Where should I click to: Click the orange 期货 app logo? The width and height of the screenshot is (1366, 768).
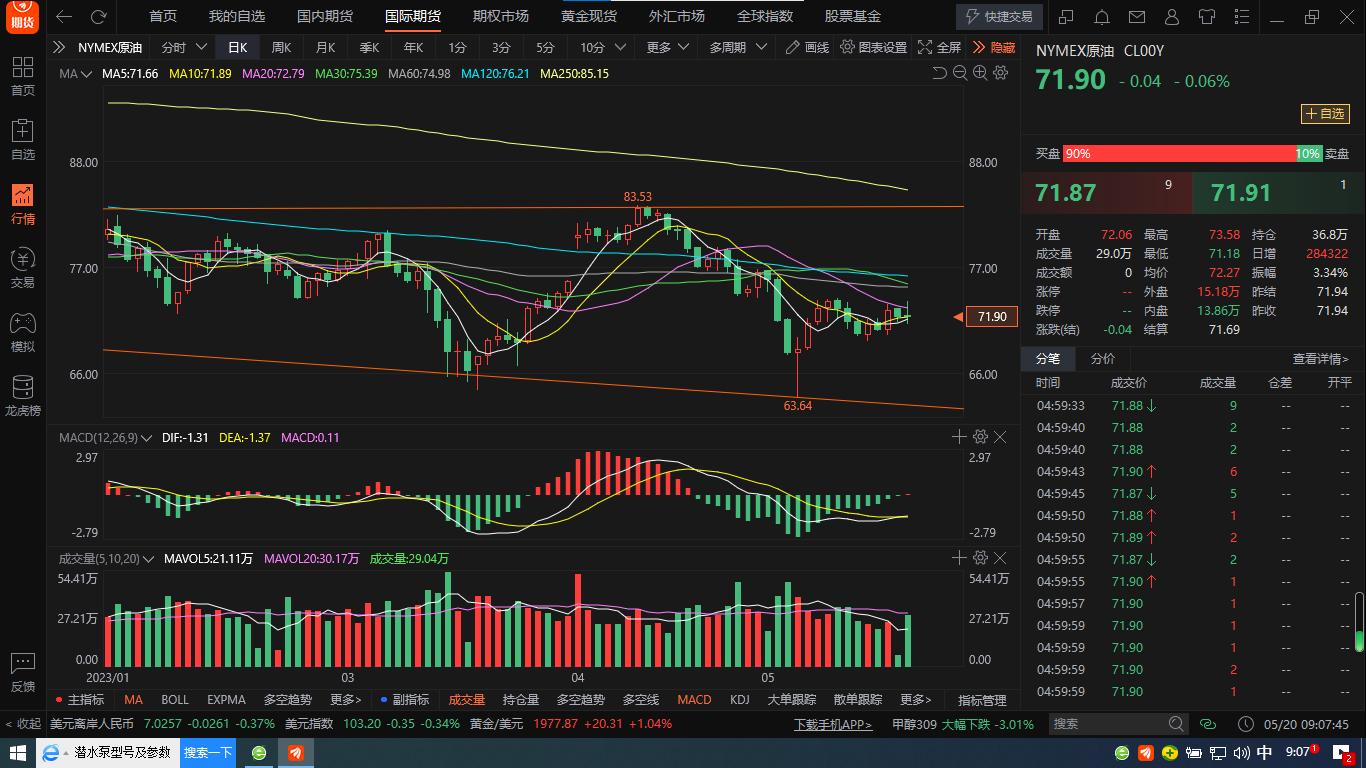[23, 17]
